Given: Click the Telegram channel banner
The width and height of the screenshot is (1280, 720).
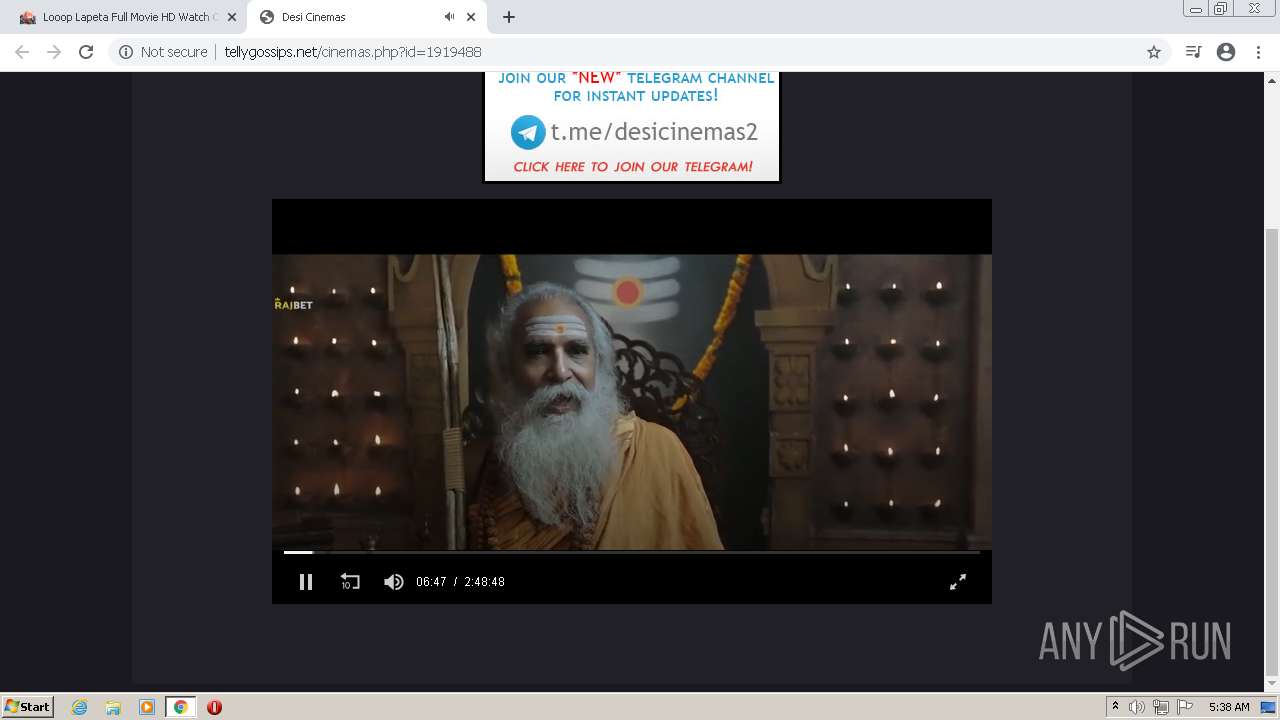Looking at the screenshot, I should (x=632, y=127).
